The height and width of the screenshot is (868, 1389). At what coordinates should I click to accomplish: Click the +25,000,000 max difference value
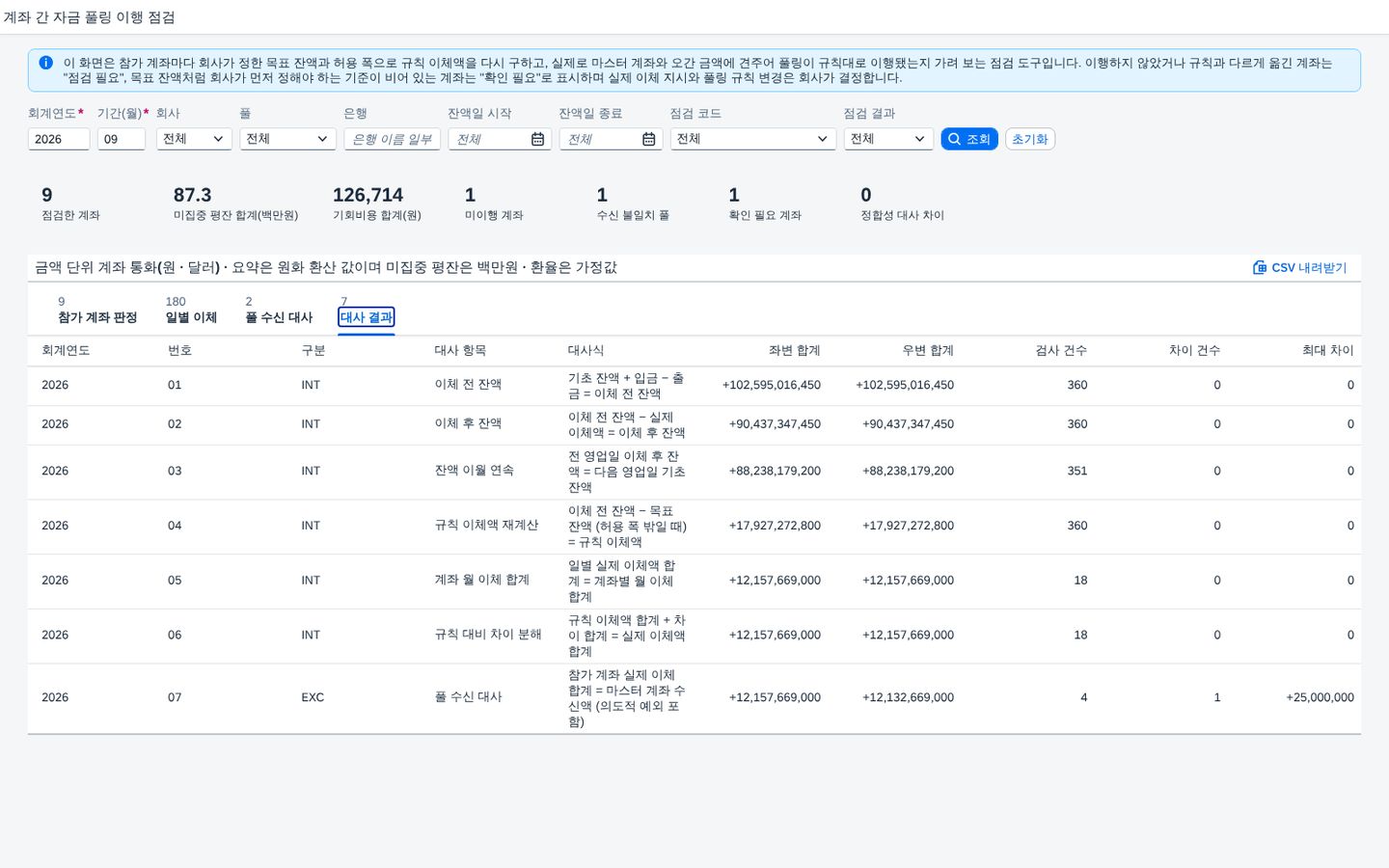pos(1320,697)
